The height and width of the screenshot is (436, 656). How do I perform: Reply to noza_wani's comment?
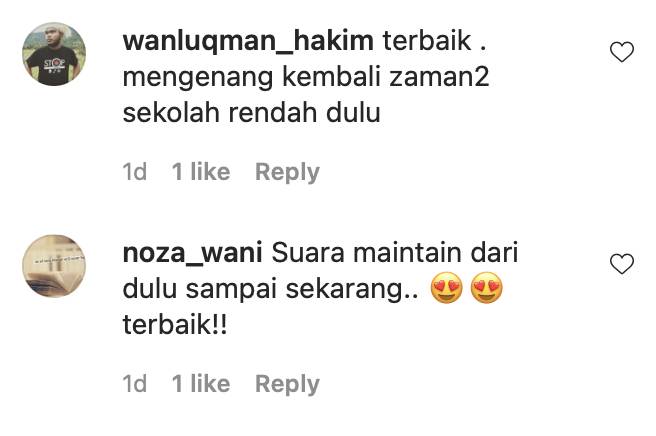click(x=287, y=384)
